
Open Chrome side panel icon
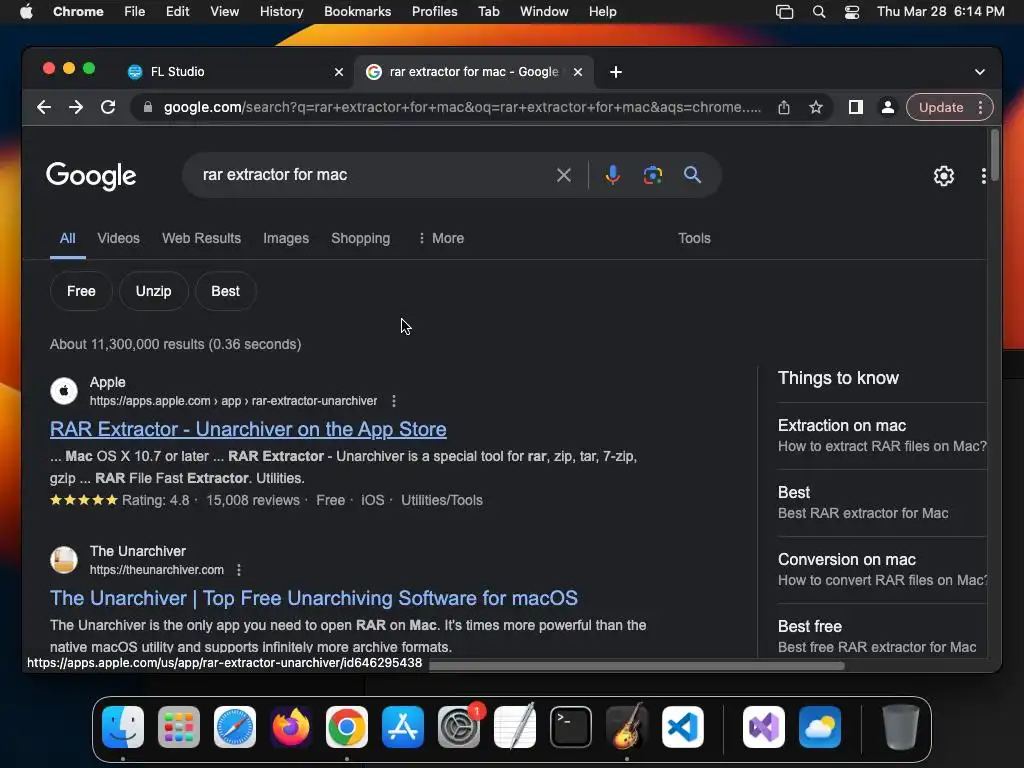coord(856,107)
